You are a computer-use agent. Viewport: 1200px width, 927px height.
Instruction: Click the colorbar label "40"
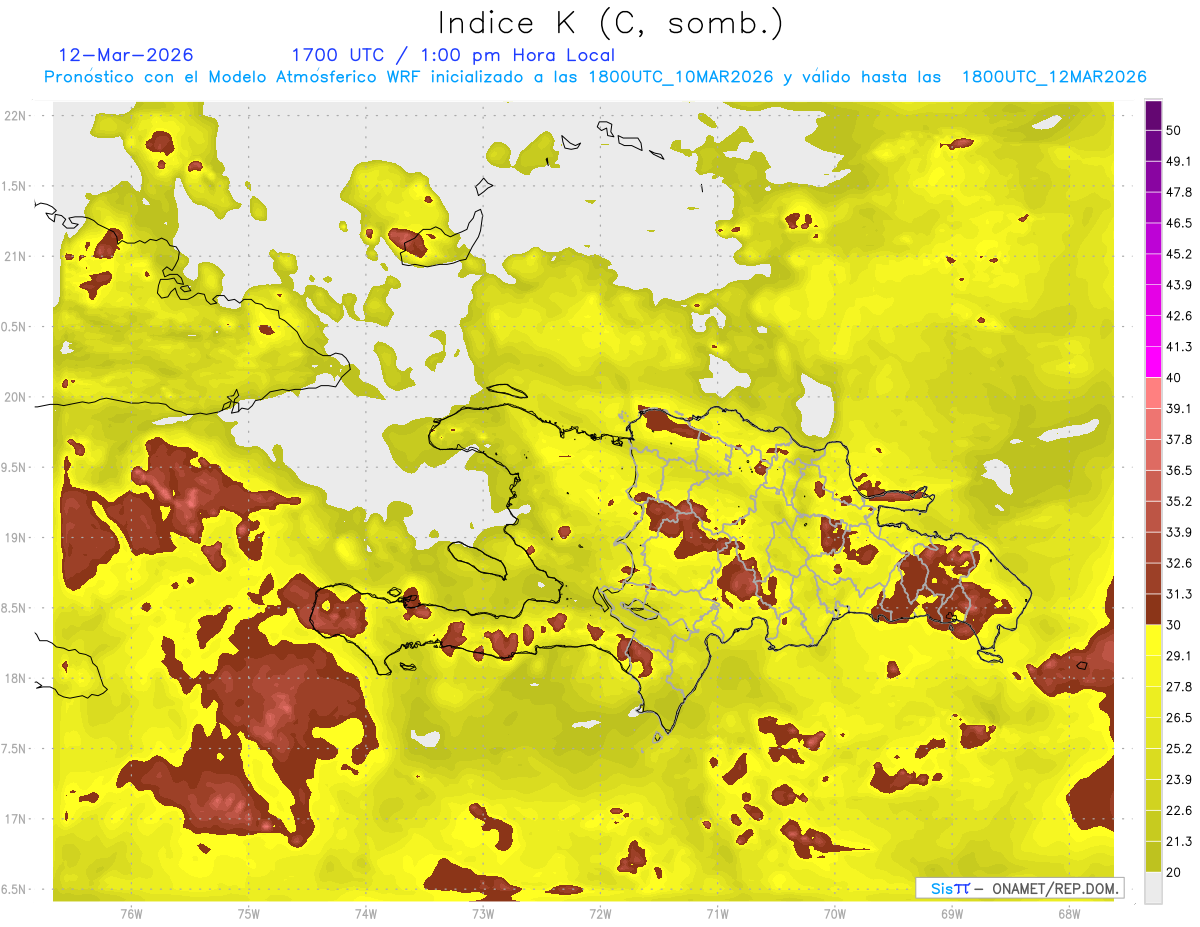pyautogui.click(x=1174, y=378)
